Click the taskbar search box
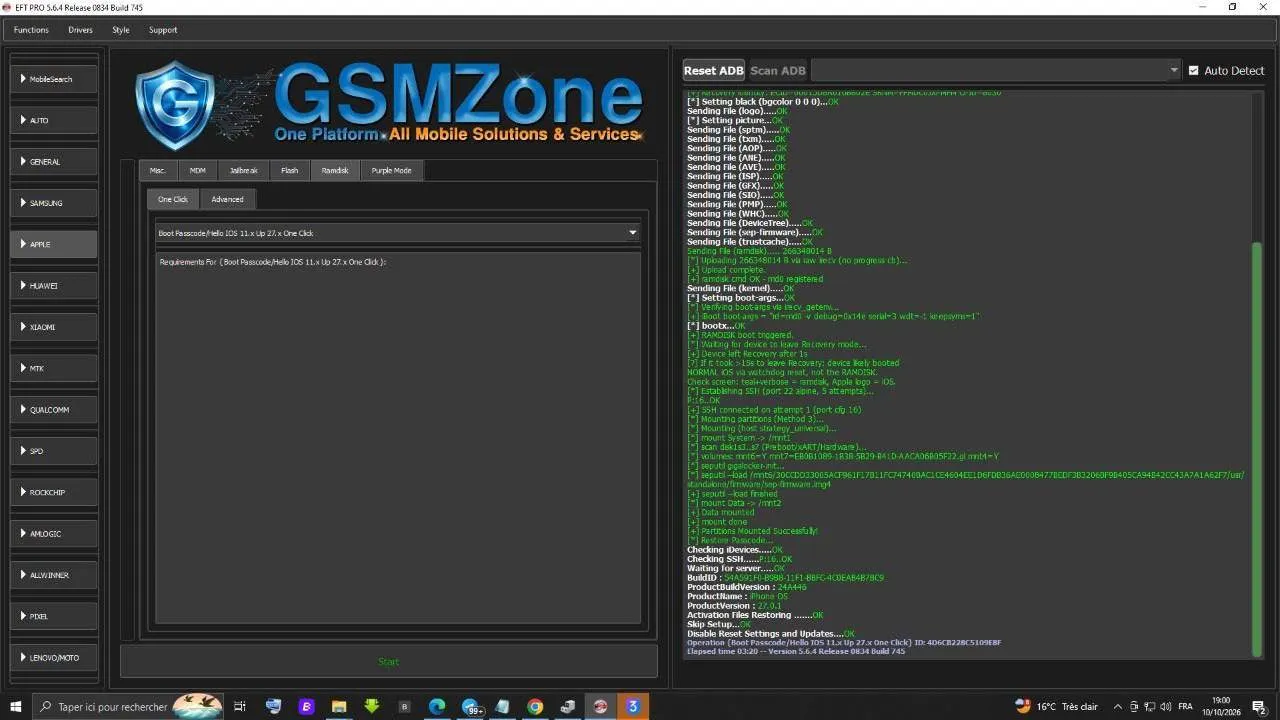The width and height of the screenshot is (1280, 720). click(128, 706)
